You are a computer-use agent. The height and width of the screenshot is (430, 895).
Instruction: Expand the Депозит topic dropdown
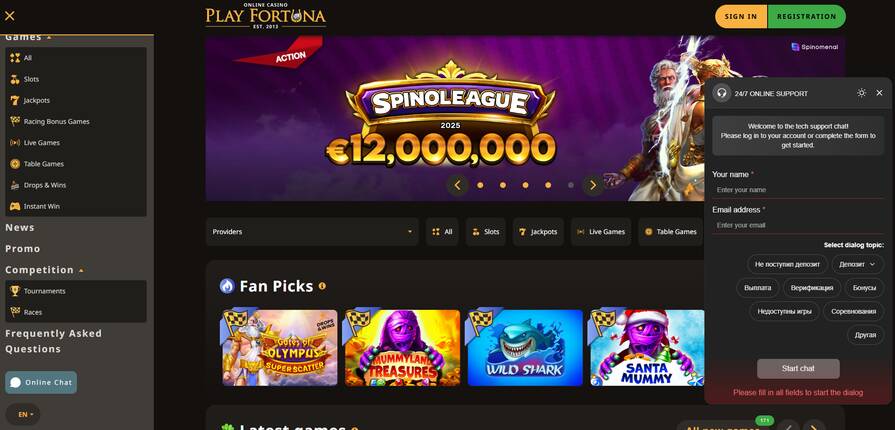[x=857, y=264]
